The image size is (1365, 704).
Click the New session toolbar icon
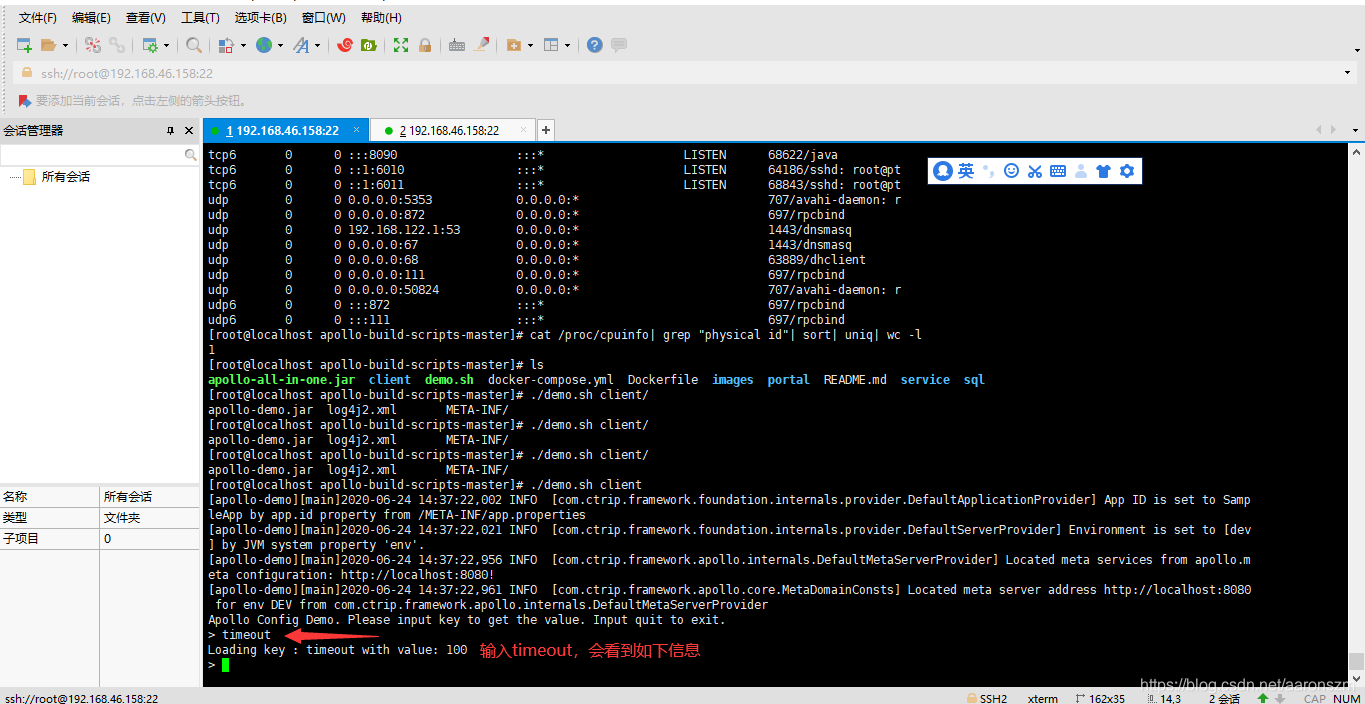pos(24,45)
